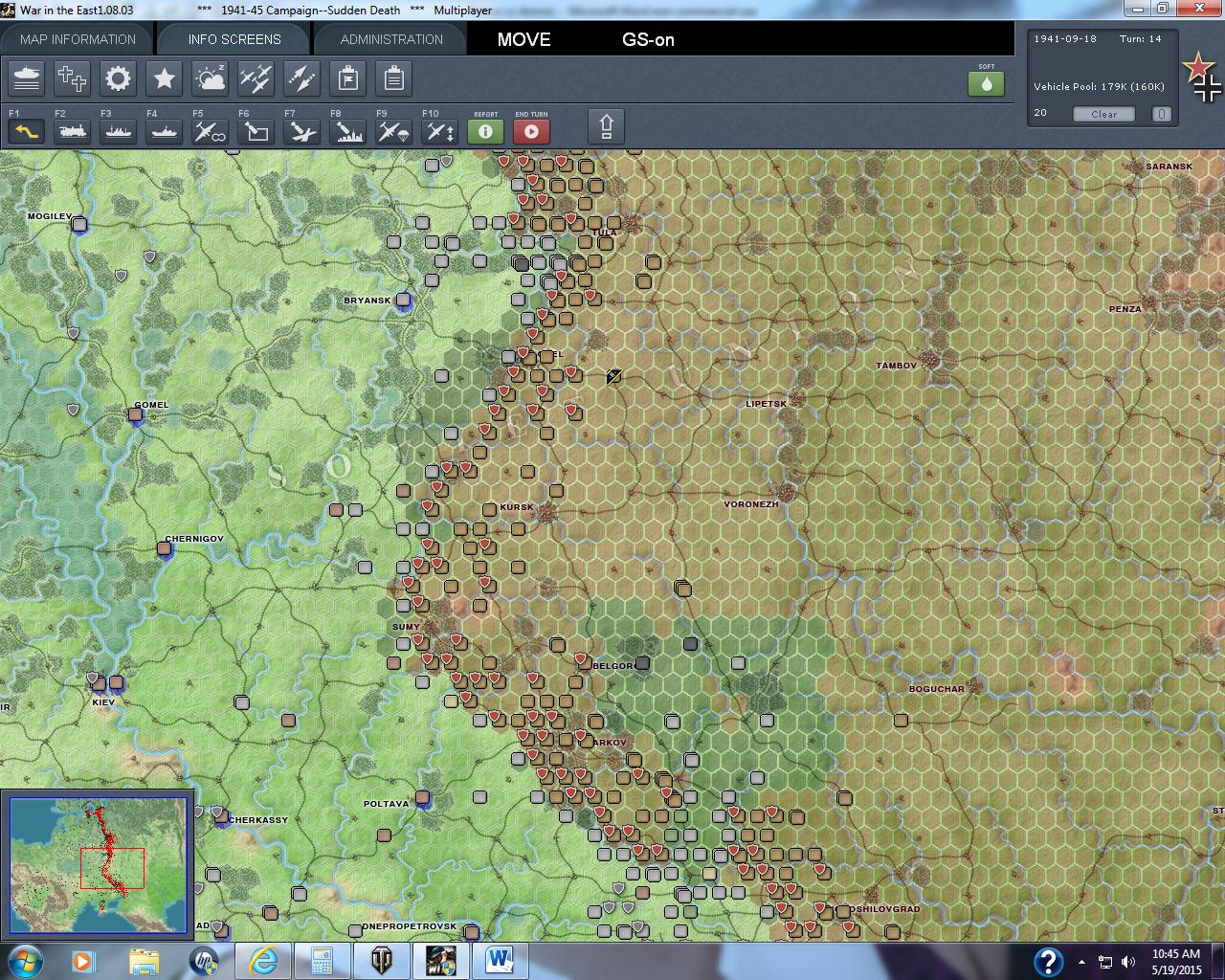Click the Cherkassy city label
The width and height of the screenshot is (1225, 980).
pyautogui.click(x=258, y=820)
